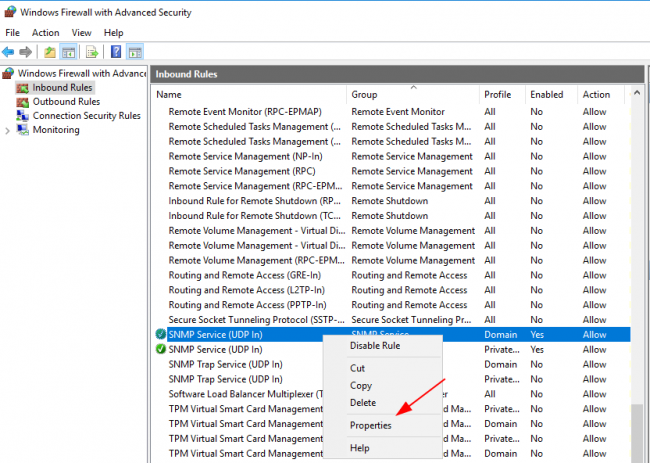Toggle the Show/Hide Console Tree icon
The width and height of the screenshot is (650, 463).
(x=68, y=52)
